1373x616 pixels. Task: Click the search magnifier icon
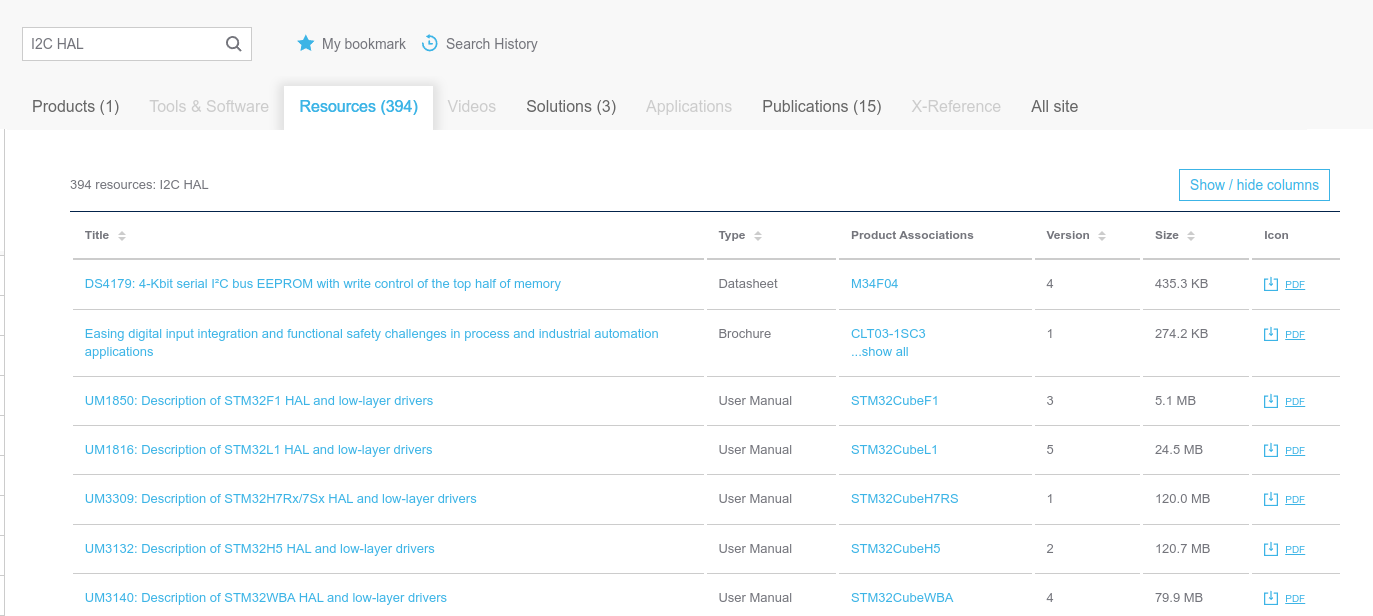pyautogui.click(x=233, y=44)
